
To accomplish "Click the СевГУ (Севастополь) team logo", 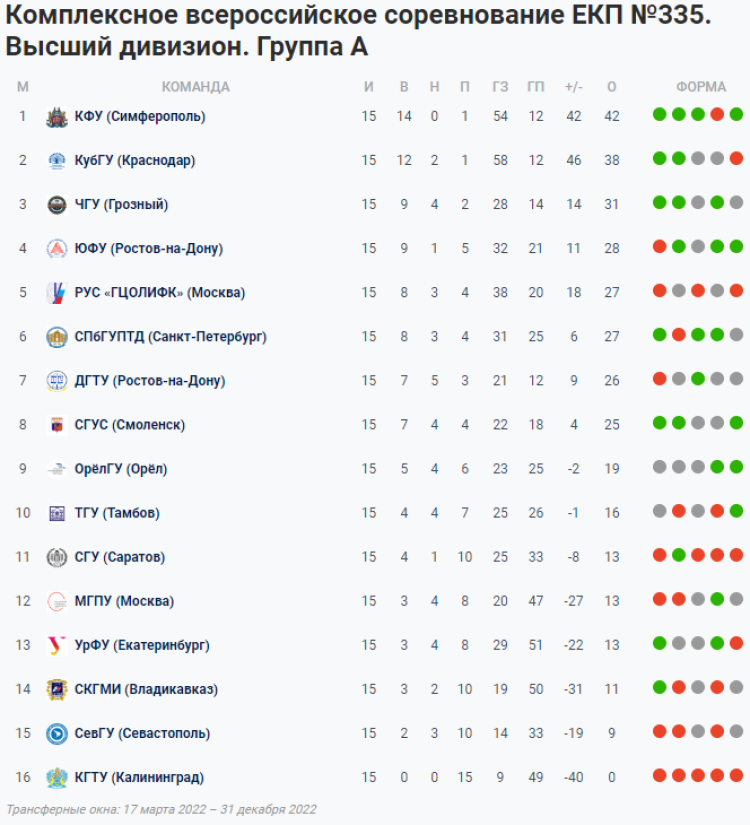I will click(56, 733).
